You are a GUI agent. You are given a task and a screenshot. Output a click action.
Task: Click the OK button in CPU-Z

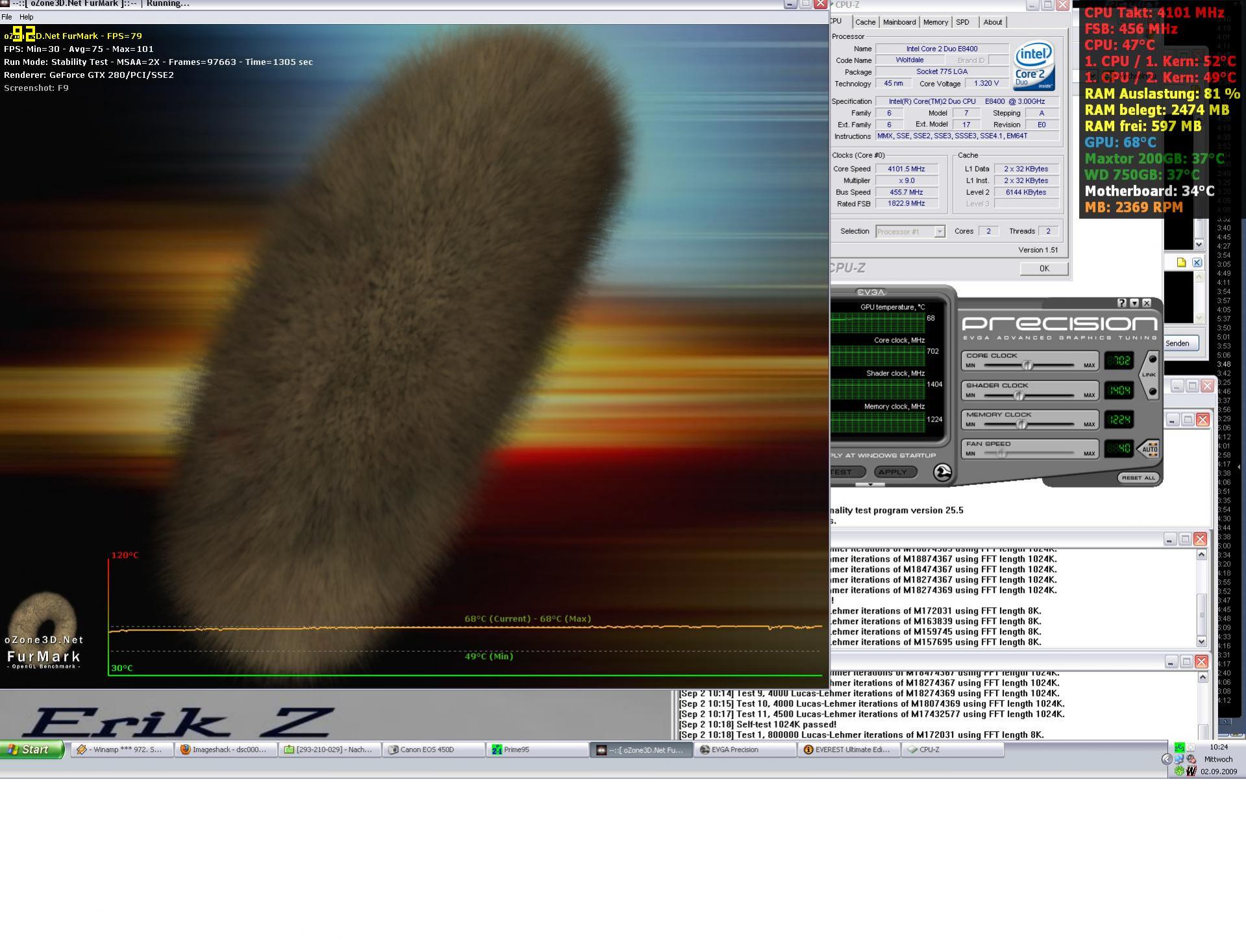point(1043,269)
